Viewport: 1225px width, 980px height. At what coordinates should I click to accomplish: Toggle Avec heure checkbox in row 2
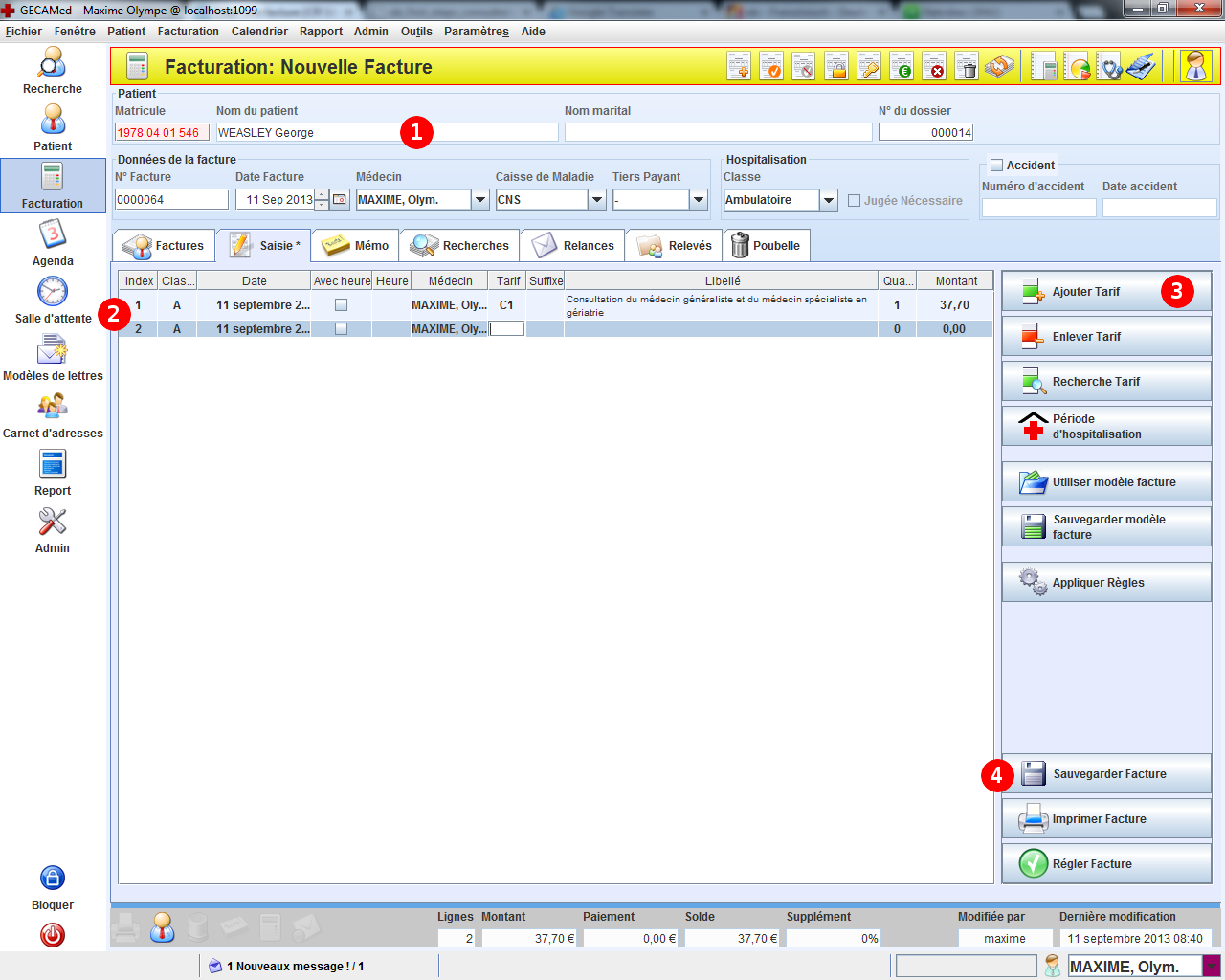point(341,329)
